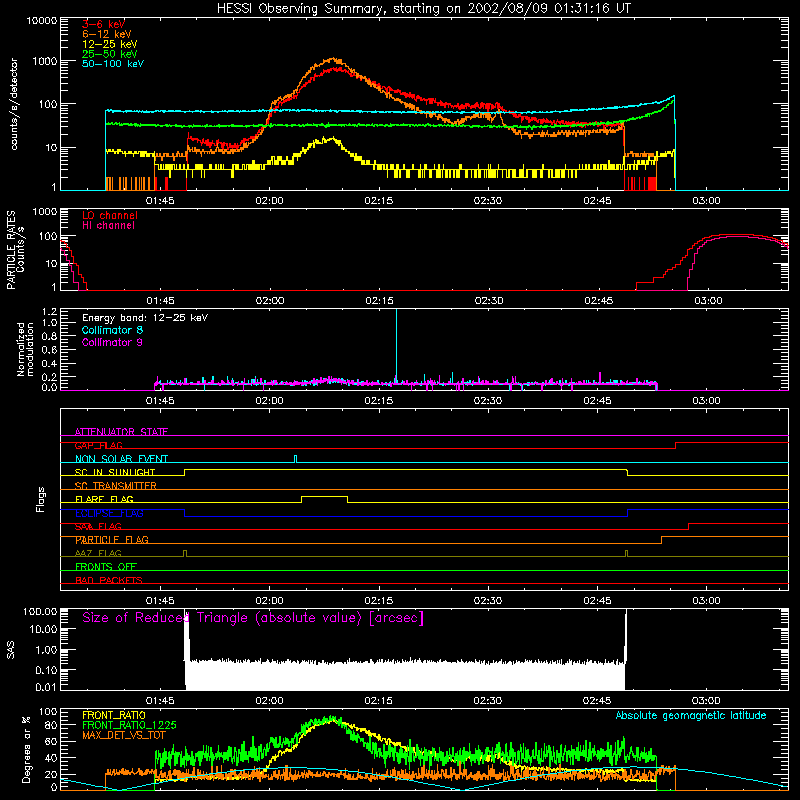
Task: Click the HESSI Observing Summary title
Action: tap(423, 8)
